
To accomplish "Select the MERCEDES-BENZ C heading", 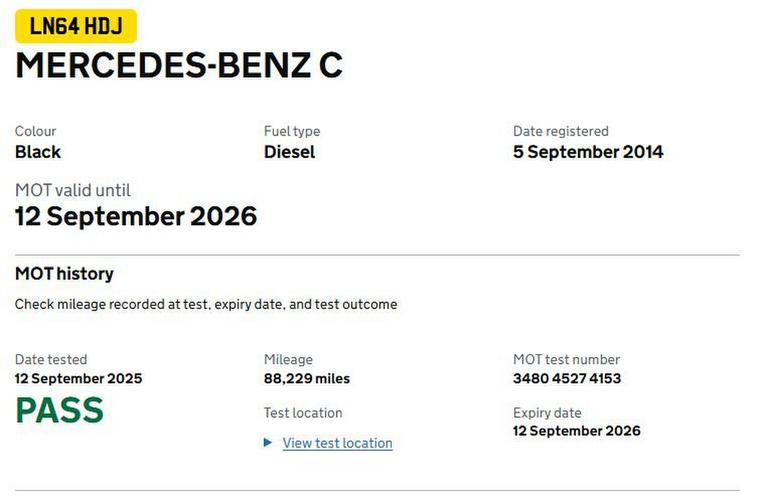I will click(x=179, y=65).
